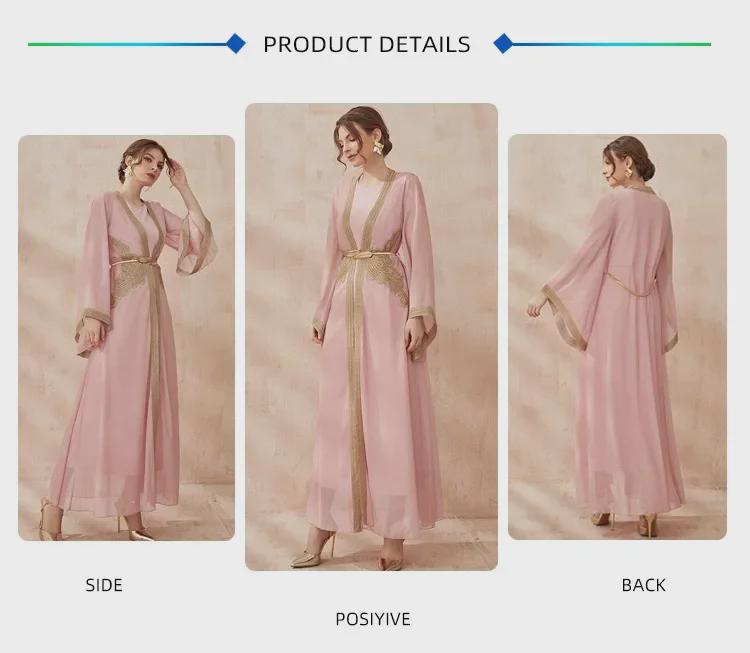
Task: Click the gold earring in center photo
Action: 379,146
